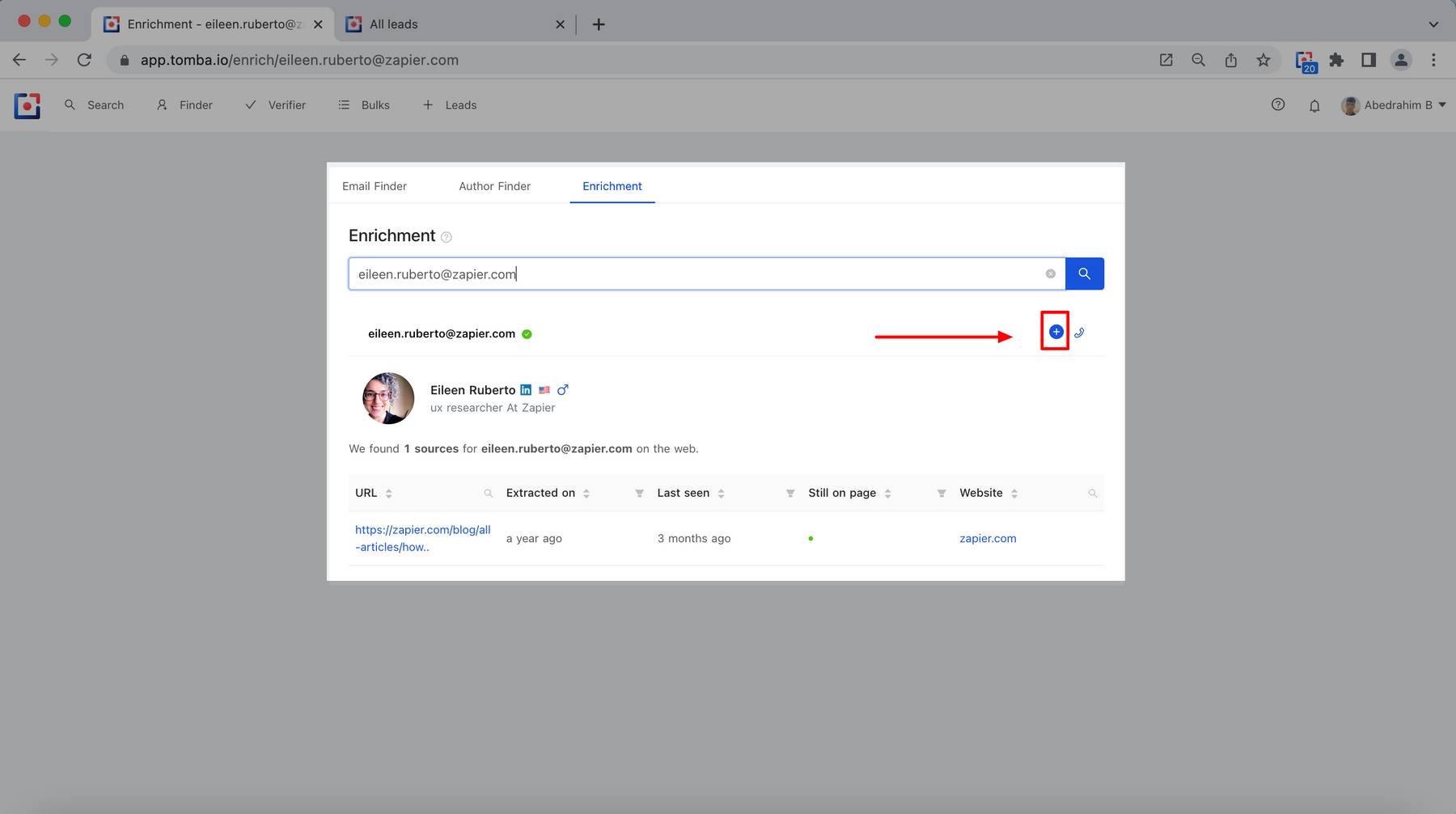
Task: Reload the page
Action: click(84, 60)
